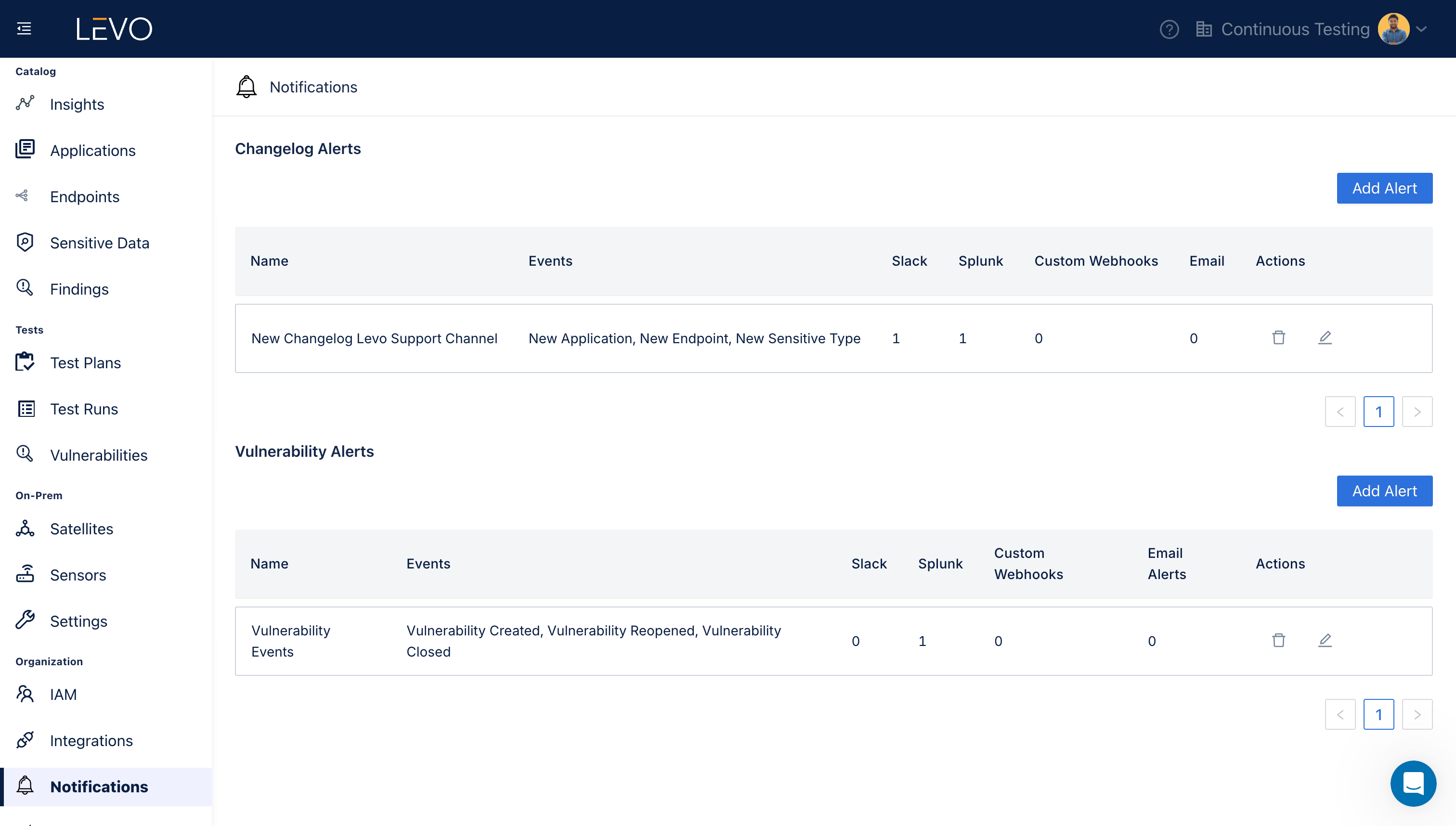This screenshot has width=1456, height=826.
Task: Collapse the sidebar with hamburger icon
Action: click(24, 28)
